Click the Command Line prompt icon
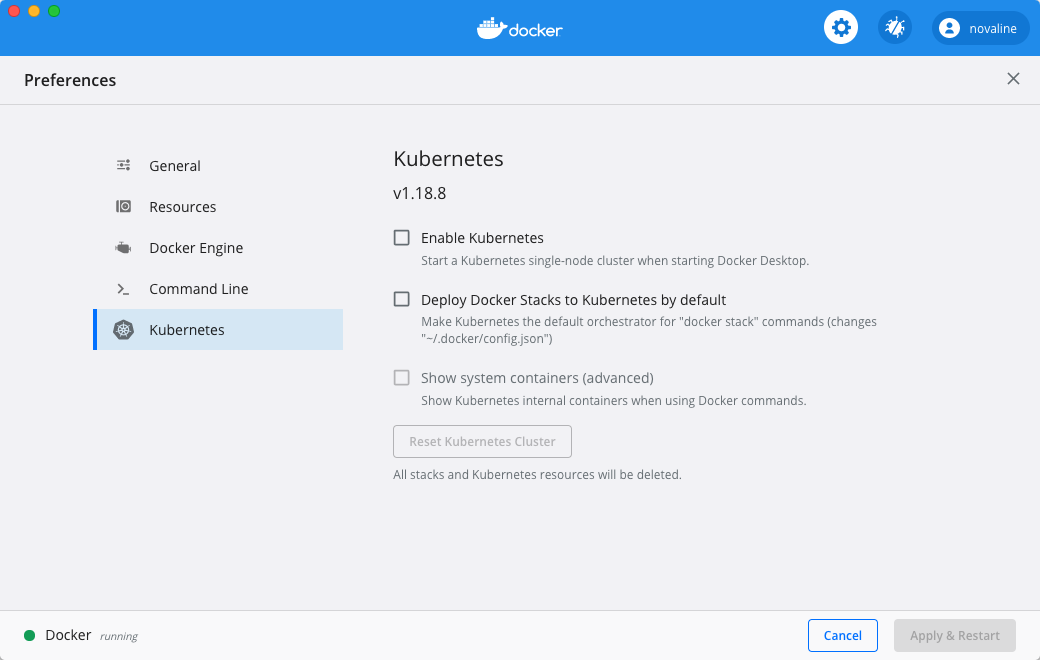The width and height of the screenshot is (1040, 660). (x=123, y=289)
